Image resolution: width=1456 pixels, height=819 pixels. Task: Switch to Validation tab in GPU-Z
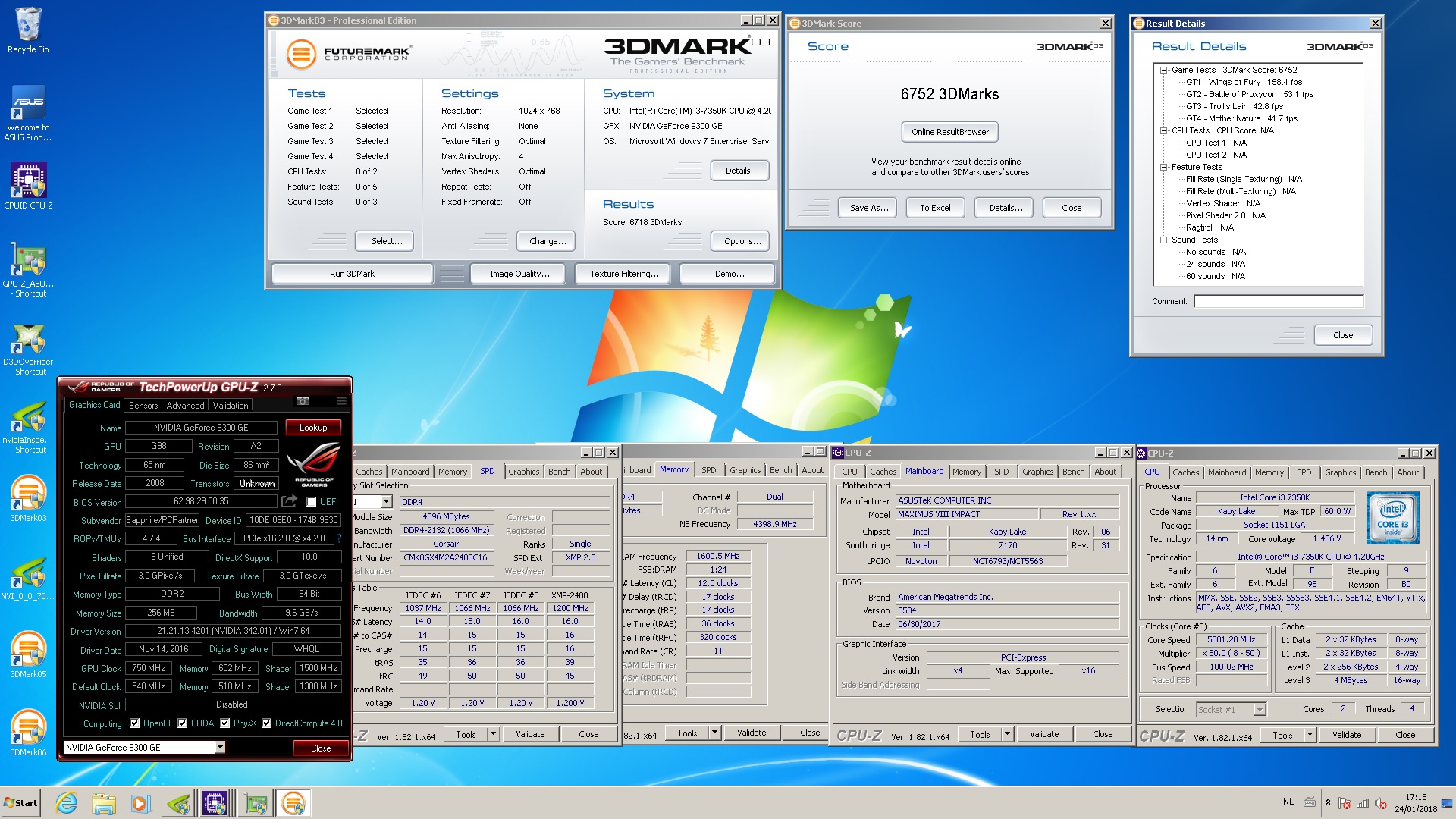point(231,406)
